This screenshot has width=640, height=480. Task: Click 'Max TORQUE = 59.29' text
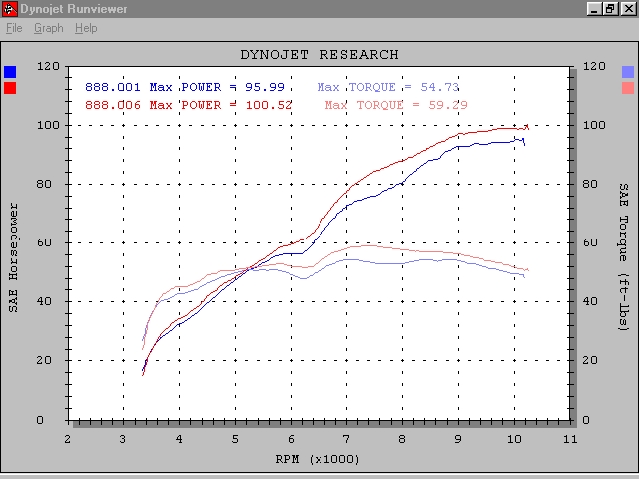396,105
